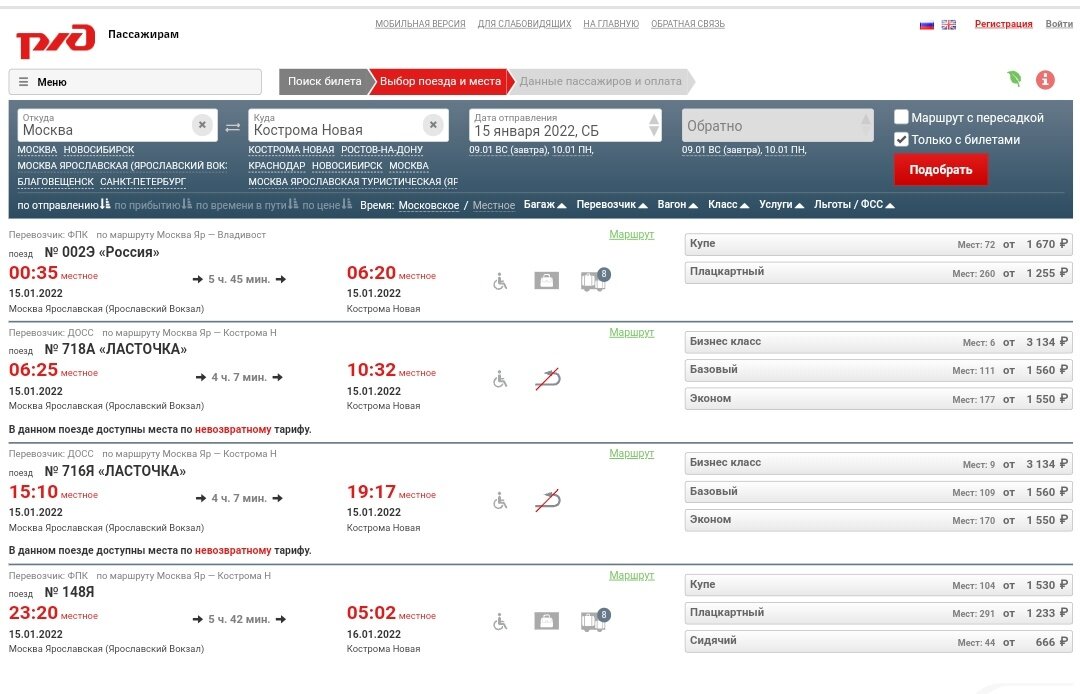
Task: Click the departure date stepper arrows
Action: click(x=654, y=125)
